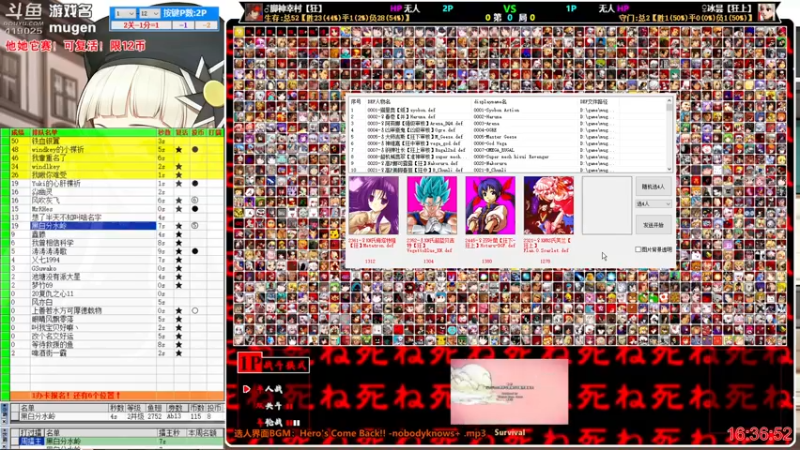Select the green '黑白分水岭' champion row

(121, 441)
